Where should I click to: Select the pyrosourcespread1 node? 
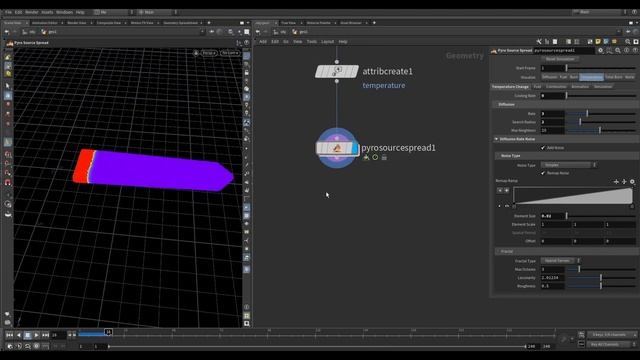point(334,148)
